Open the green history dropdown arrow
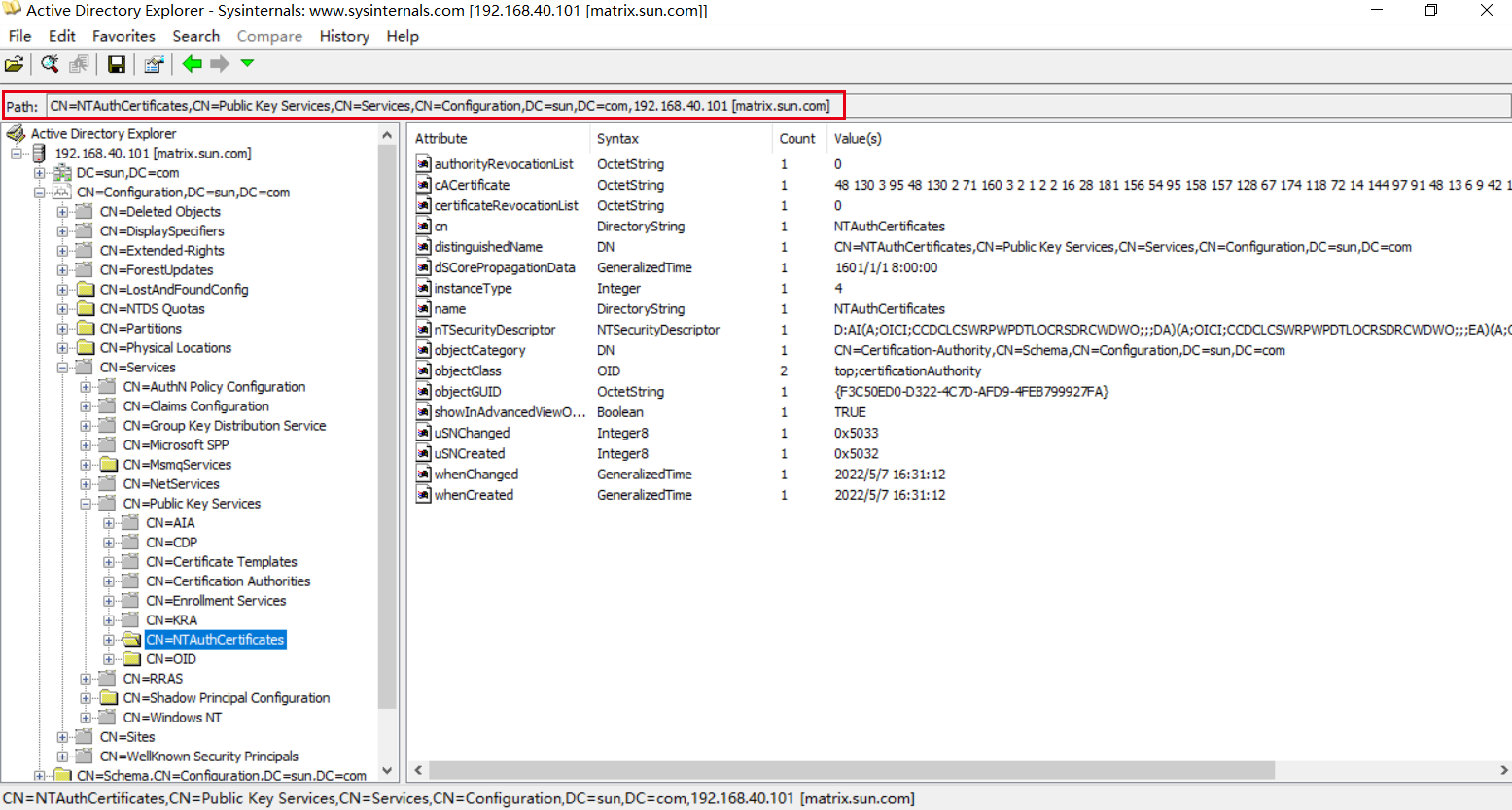1512x810 pixels. (247, 63)
